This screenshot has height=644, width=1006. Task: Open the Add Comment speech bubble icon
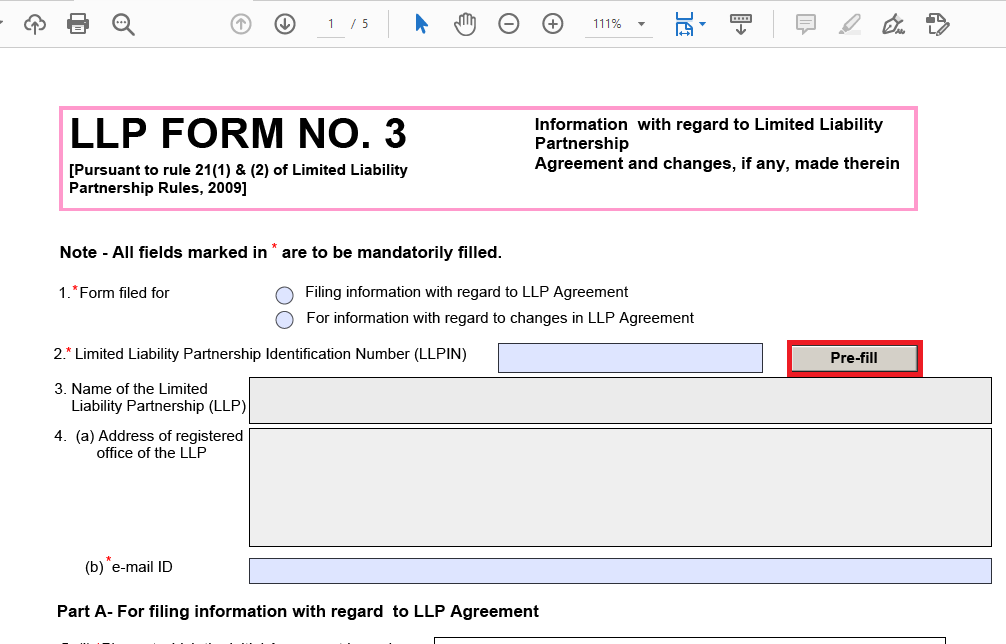pos(805,23)
